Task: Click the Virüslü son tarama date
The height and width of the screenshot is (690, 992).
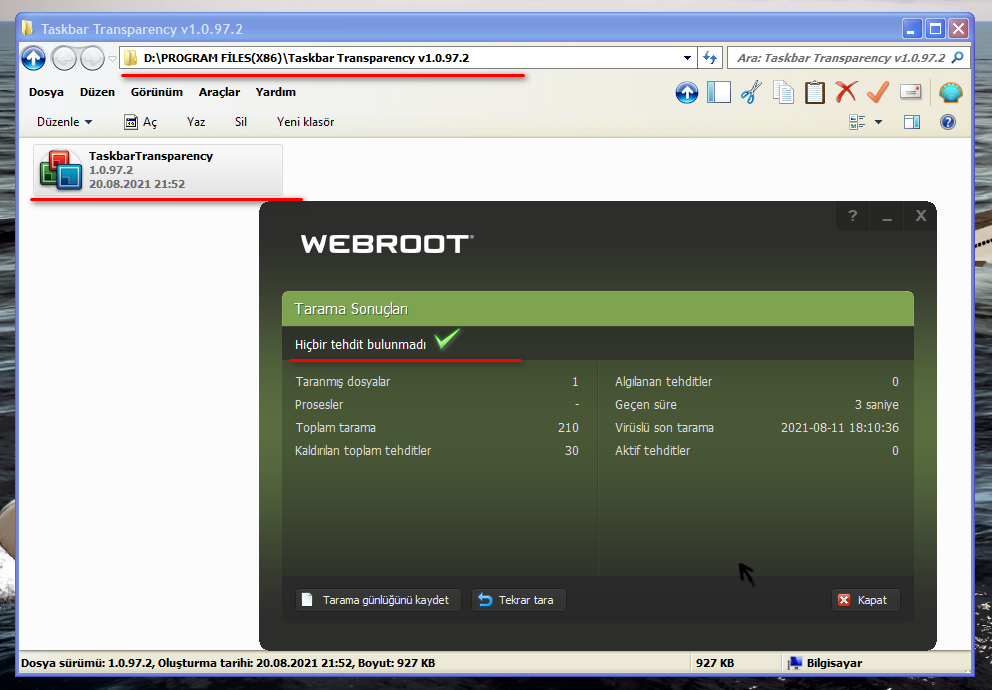Action: pos(840,428)
